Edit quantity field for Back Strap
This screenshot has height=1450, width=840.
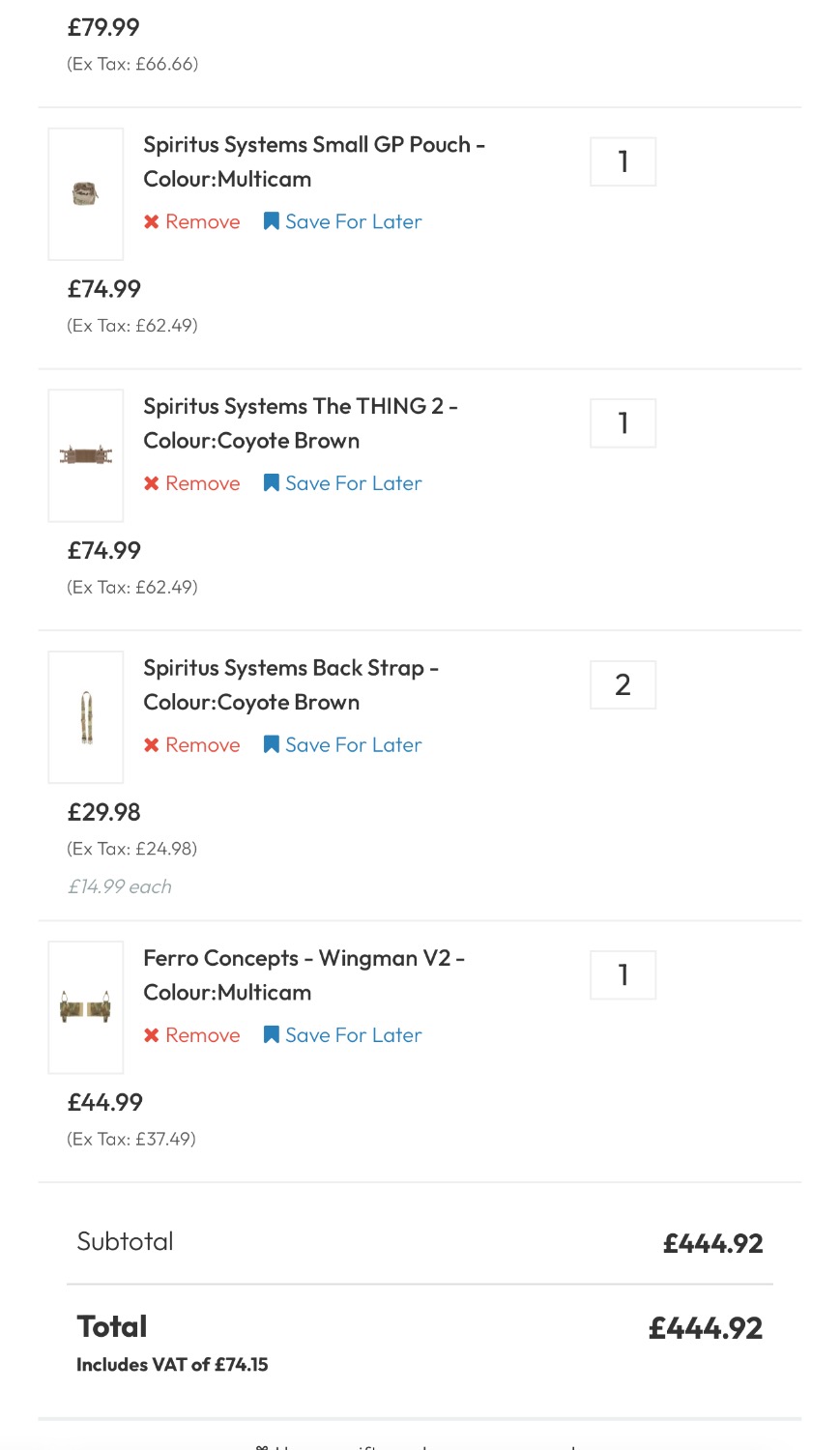coord(623,684)
